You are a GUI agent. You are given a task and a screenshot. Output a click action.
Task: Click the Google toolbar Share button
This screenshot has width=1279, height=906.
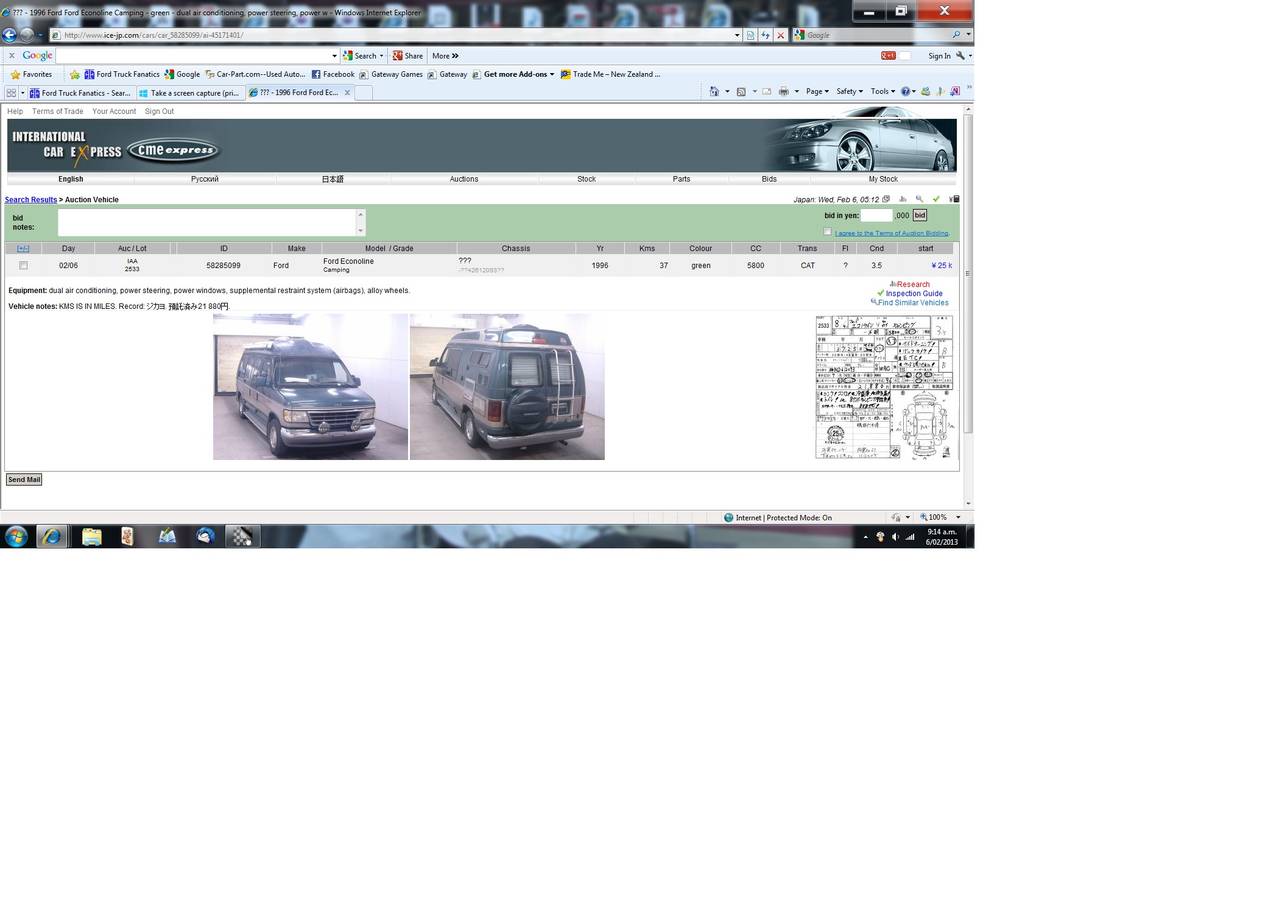pos(407,56)
